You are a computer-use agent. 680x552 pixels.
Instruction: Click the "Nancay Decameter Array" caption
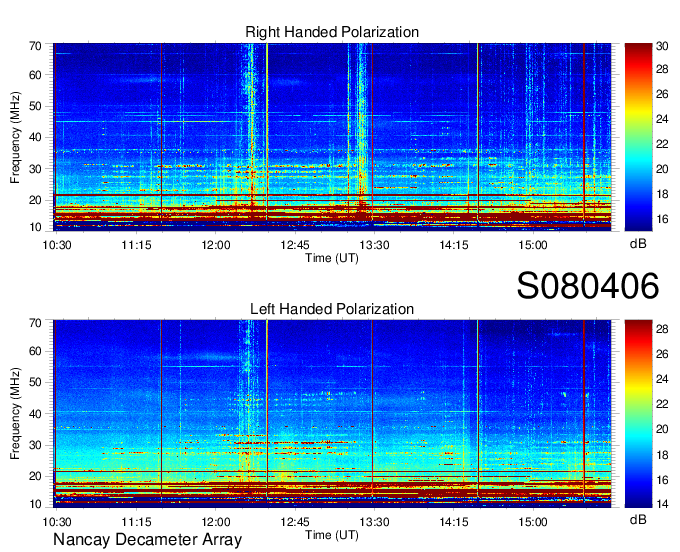point(147,540)
